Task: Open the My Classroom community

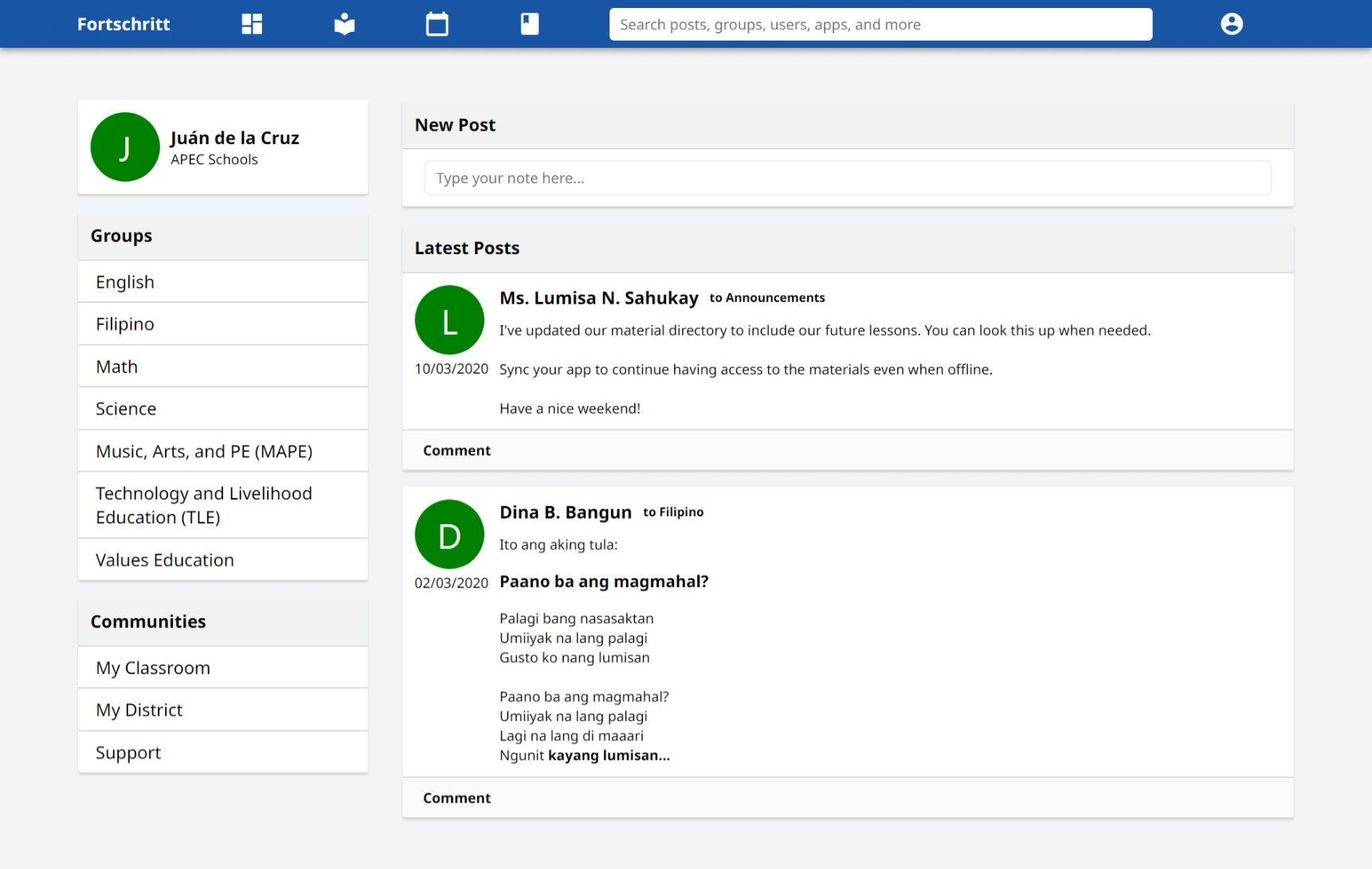Action: point(153,667)
